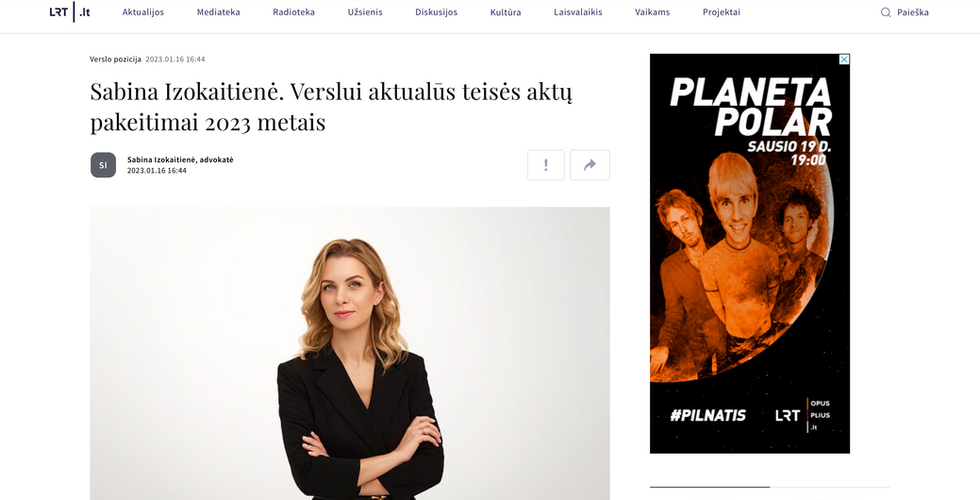The image size is (980, 500).
Task: Open the Planeta Polar advertisement banner
Action: [x=750, y=253]
